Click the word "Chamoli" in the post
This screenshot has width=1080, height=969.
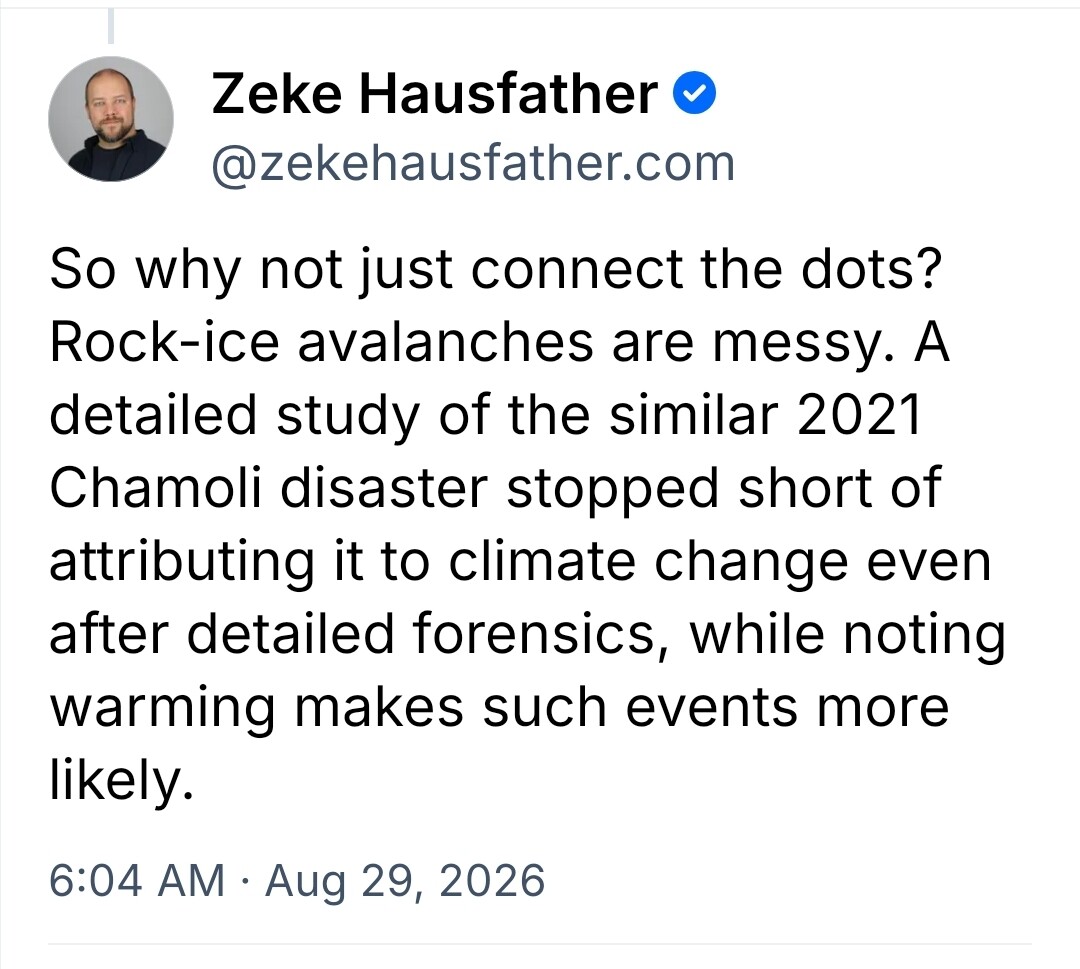(156, 488)
